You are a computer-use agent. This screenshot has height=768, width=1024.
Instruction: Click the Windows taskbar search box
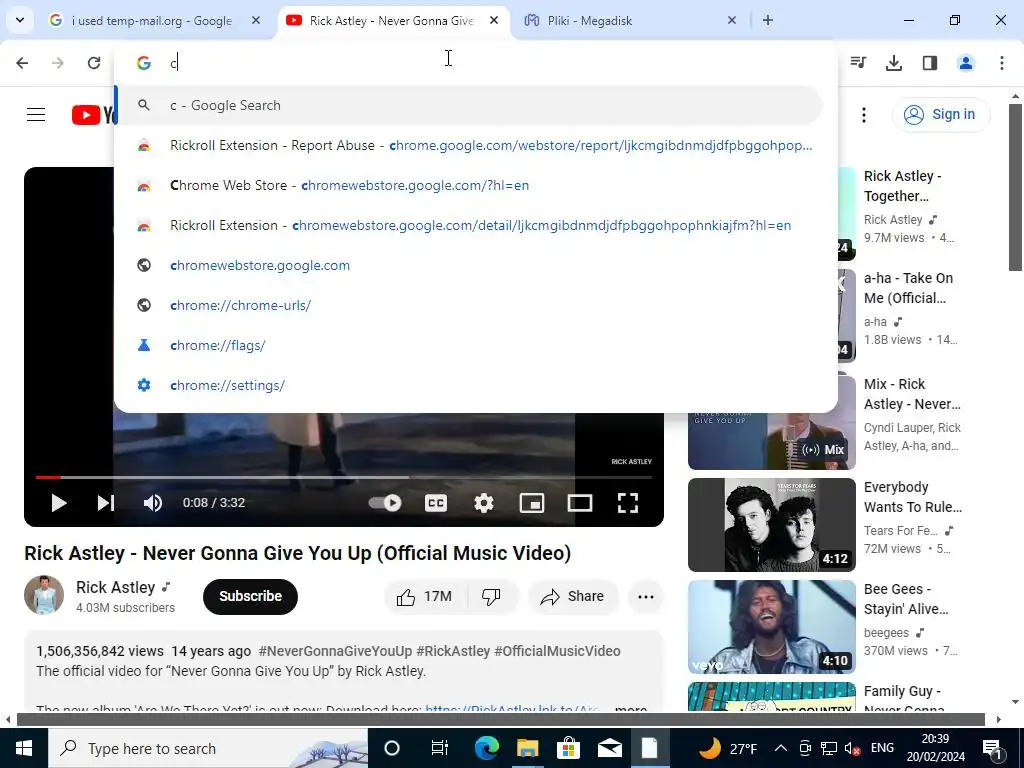pyautogui.click(x=208, y=748)
